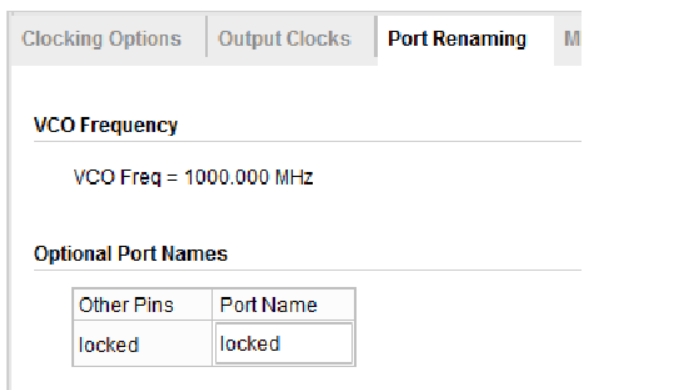
Task: Click the Optional Port Names section heading
Action: tap(130, 254)
